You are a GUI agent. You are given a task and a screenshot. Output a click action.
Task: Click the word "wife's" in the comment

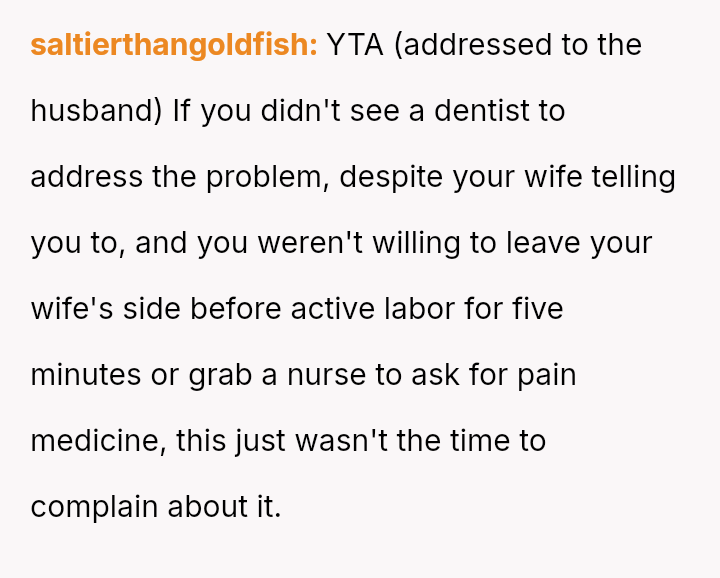(x=72, y=309)
